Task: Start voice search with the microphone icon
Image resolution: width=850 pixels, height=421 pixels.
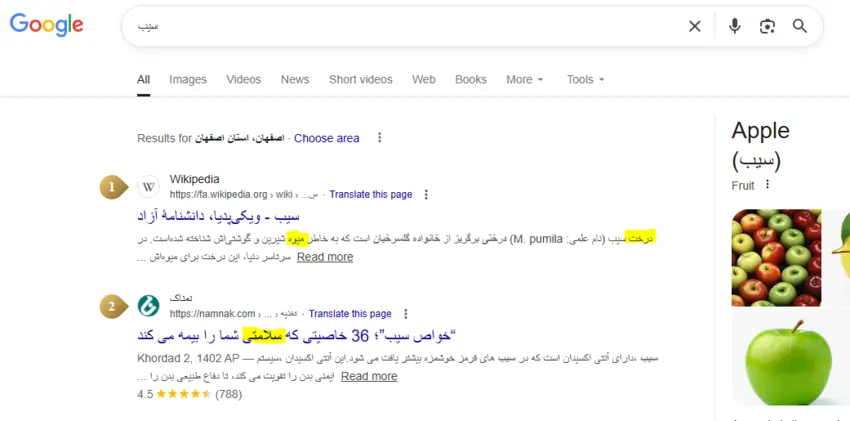Action: click(x=735, y=26)
